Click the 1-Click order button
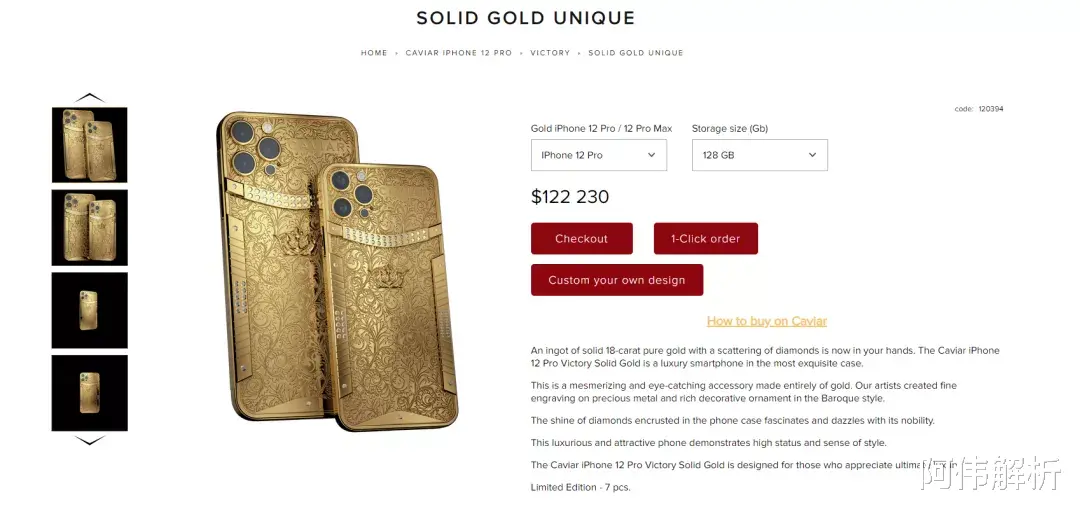 (x=706, y=238)
